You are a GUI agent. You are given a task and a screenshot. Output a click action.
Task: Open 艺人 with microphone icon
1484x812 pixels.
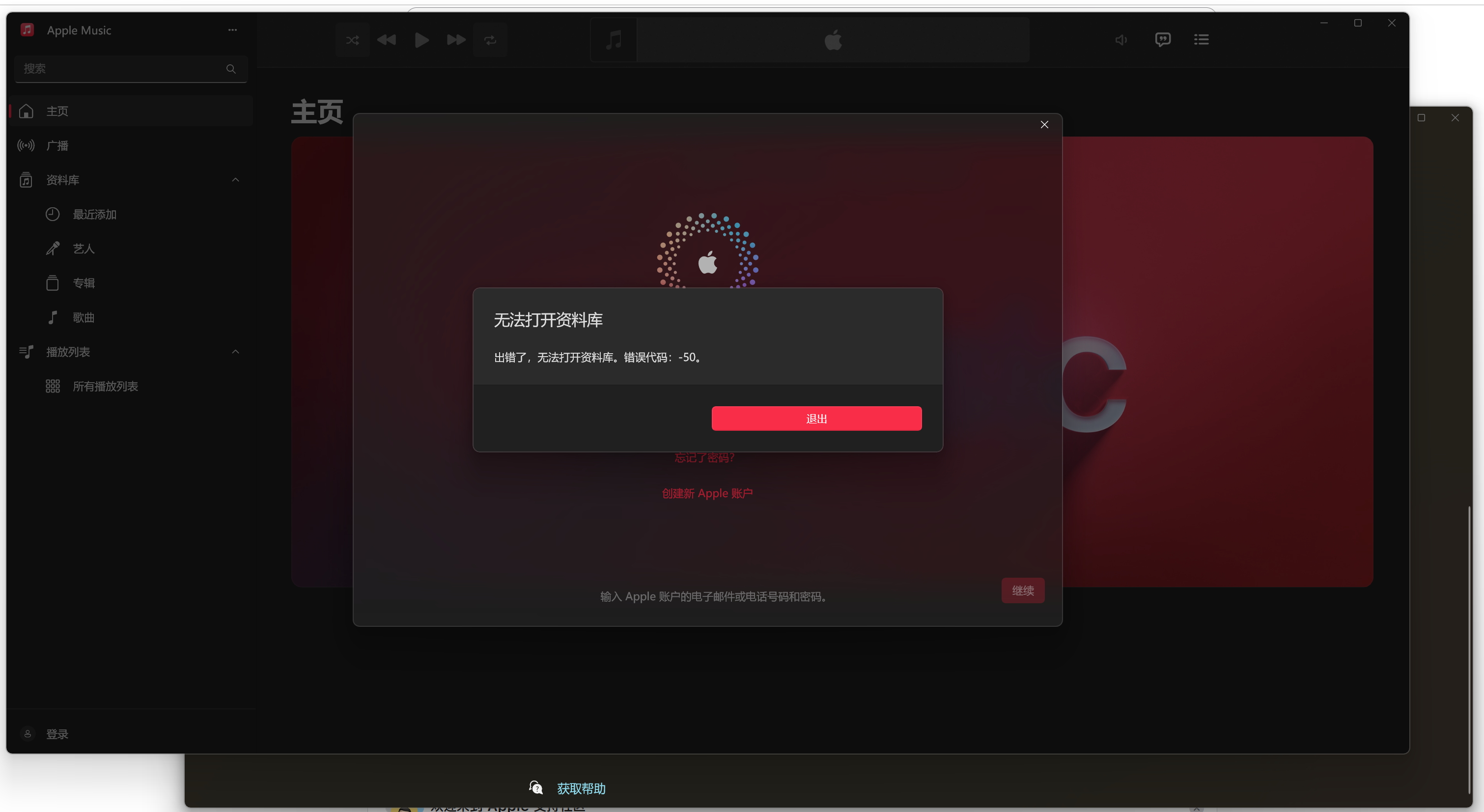click(83, 249)
